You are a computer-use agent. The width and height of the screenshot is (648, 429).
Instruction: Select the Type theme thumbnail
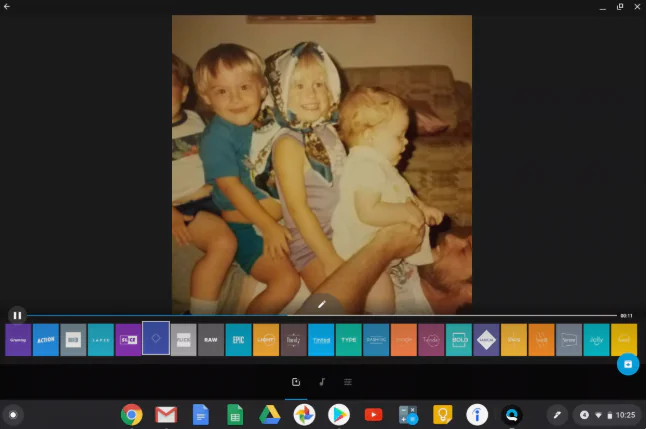(348, 340)
